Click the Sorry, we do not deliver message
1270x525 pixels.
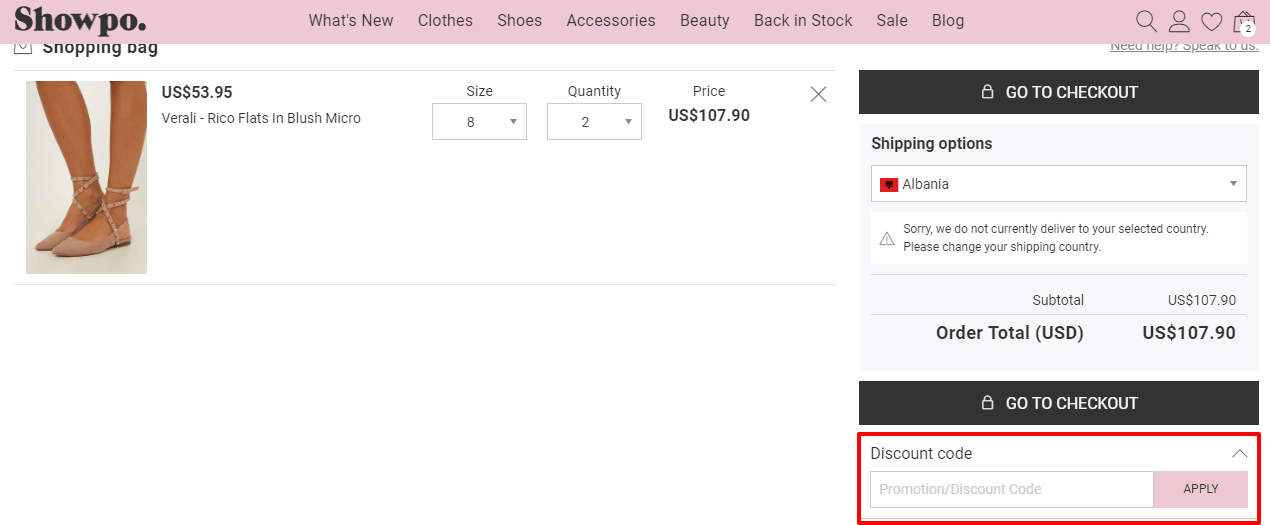click(1056, 238)
